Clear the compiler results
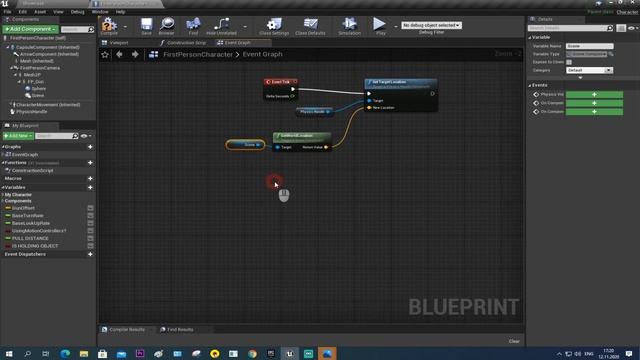 (514, 341)
